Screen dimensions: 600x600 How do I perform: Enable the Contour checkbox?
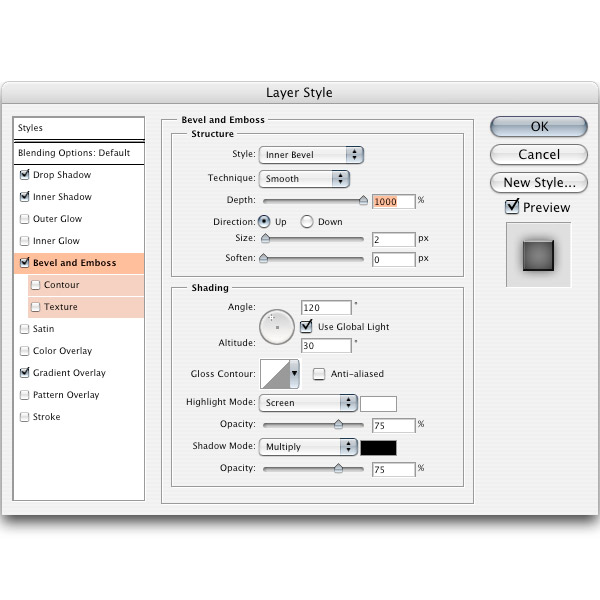tap(35, 285)
